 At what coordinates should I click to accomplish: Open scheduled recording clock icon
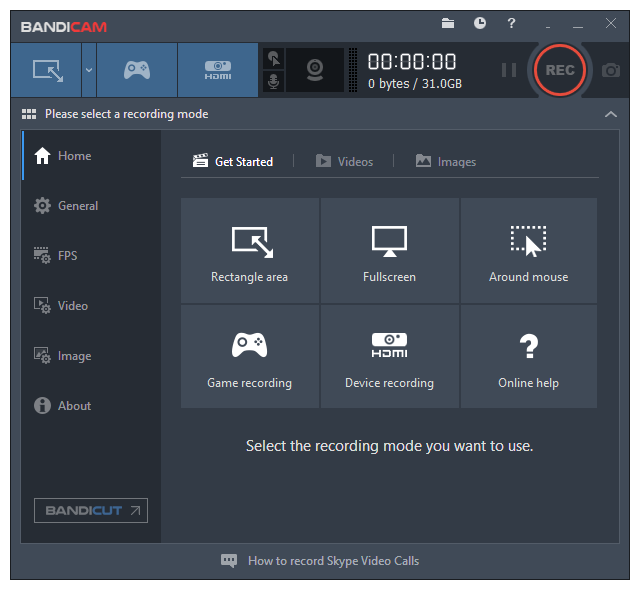coord(480,23)
